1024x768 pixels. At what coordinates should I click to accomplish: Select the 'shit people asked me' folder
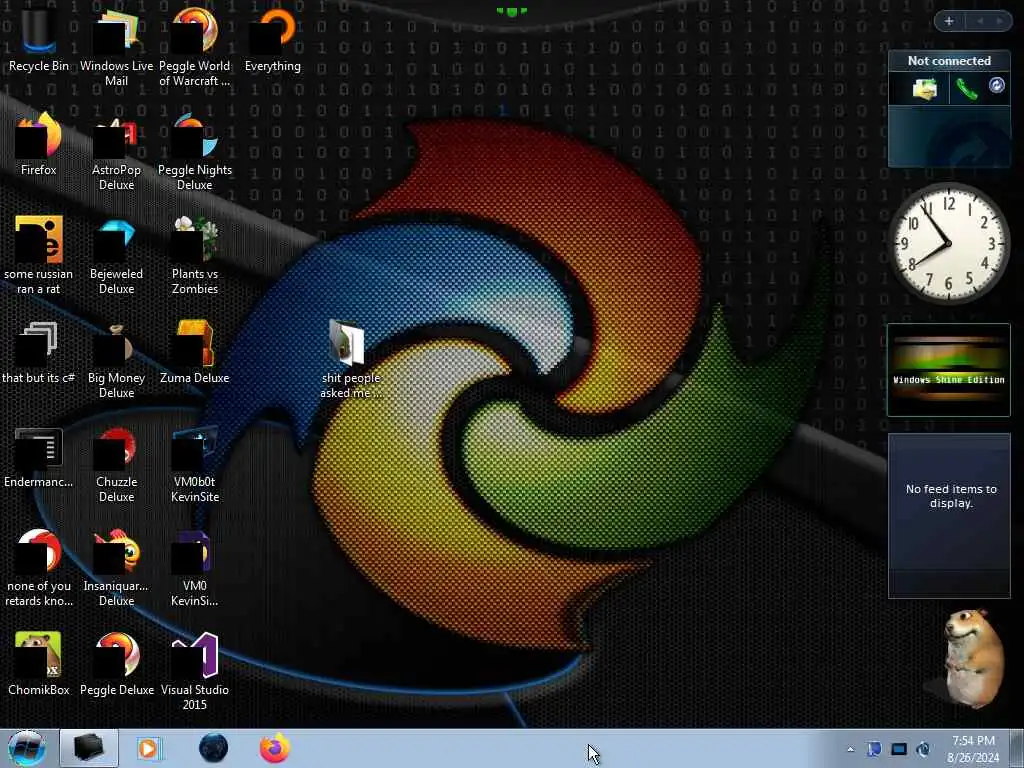click(x=351, y=358)
